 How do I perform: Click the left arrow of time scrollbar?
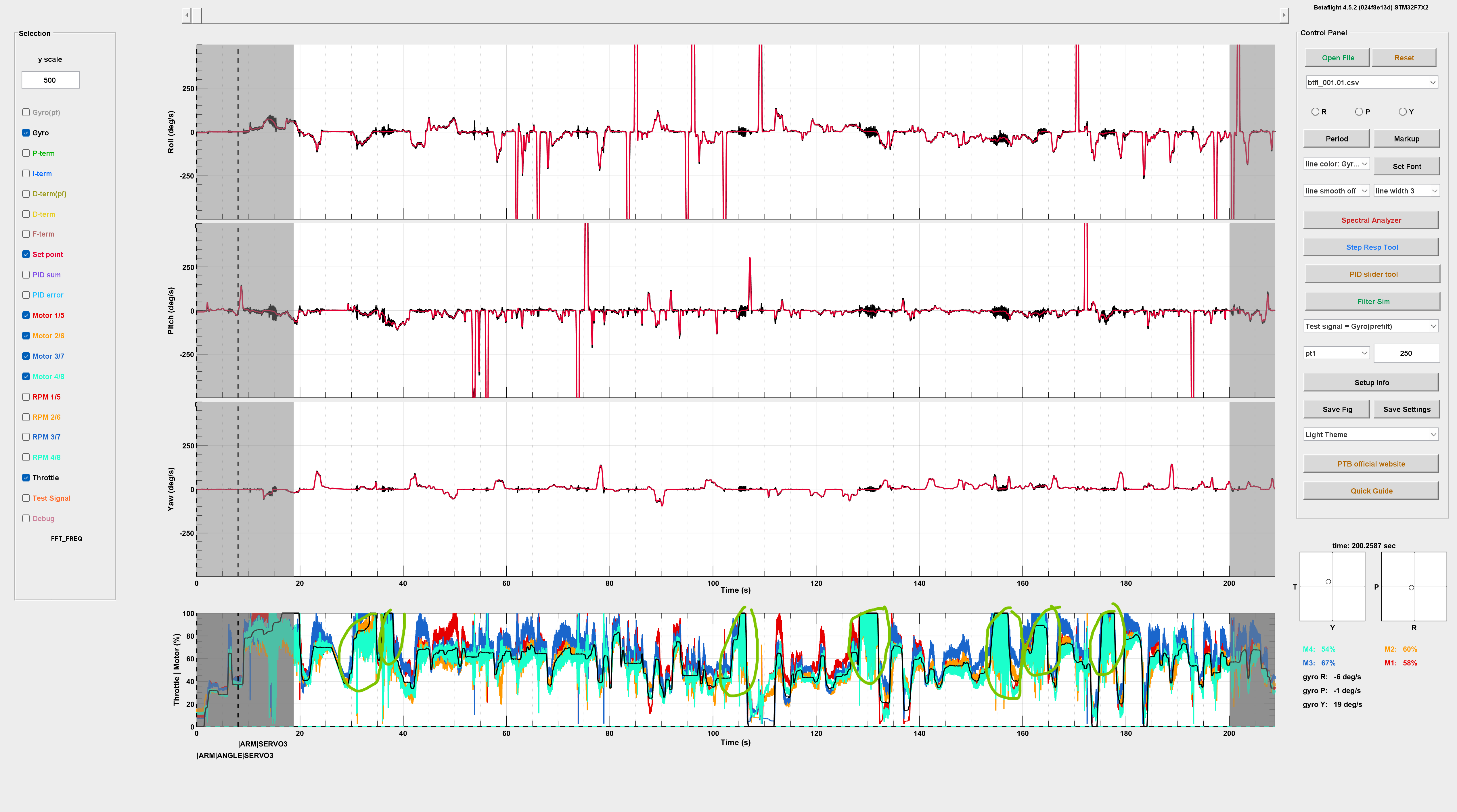(187, 15)
